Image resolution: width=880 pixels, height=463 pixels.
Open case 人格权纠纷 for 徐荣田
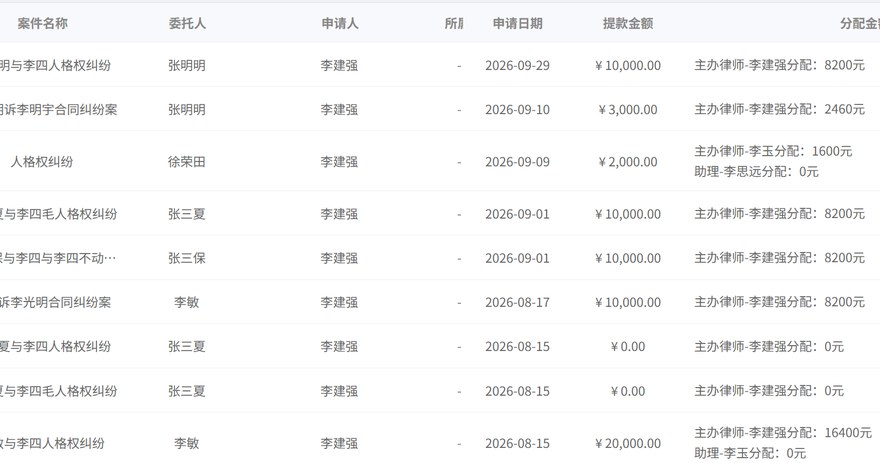42,162
